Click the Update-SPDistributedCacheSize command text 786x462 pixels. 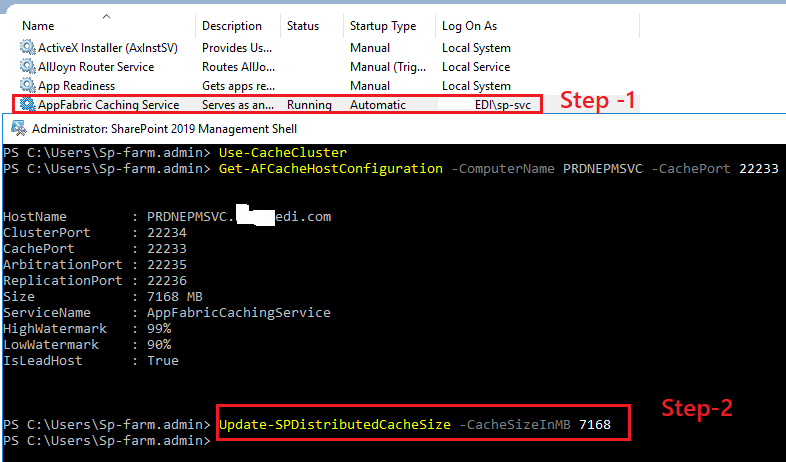click(335, 425)
